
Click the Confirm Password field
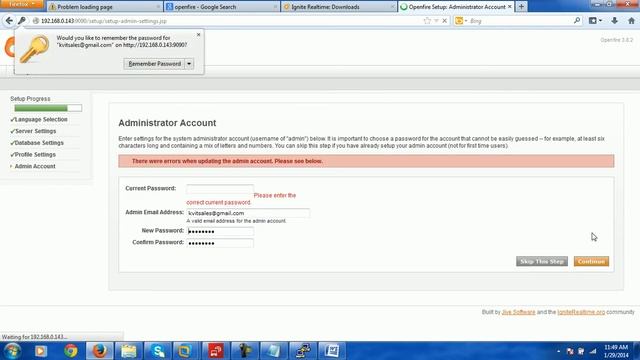(x=220, y=243)
